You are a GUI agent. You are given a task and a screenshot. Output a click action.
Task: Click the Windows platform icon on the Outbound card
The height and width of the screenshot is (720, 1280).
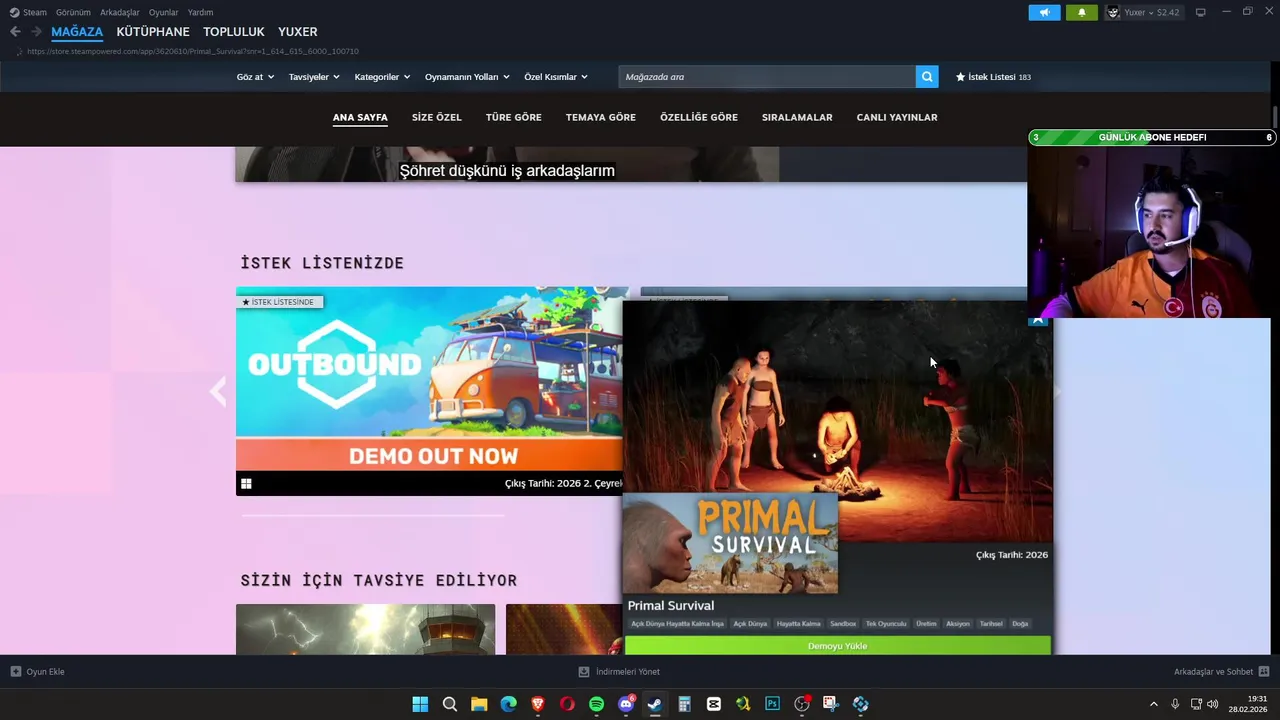(246, 484)
